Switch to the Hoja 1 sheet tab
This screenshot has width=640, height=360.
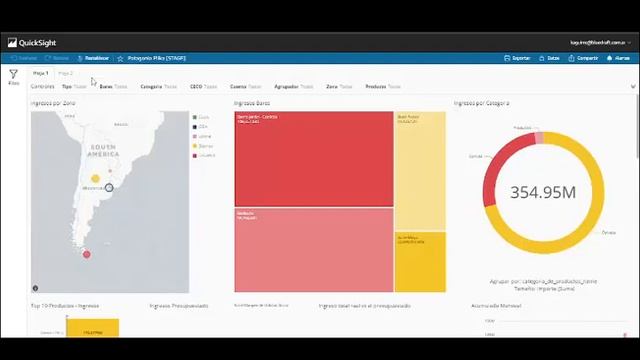41,73
